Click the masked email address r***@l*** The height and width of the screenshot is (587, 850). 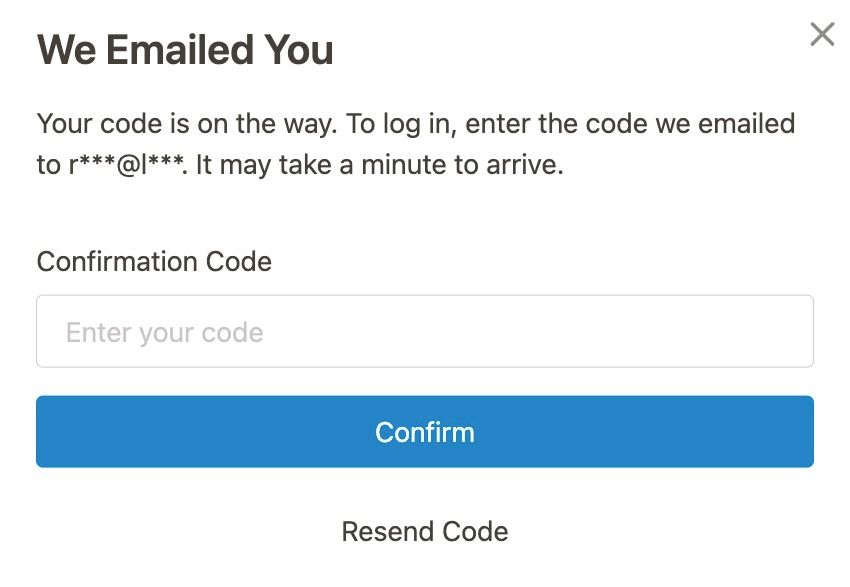(x=127, y=165)
